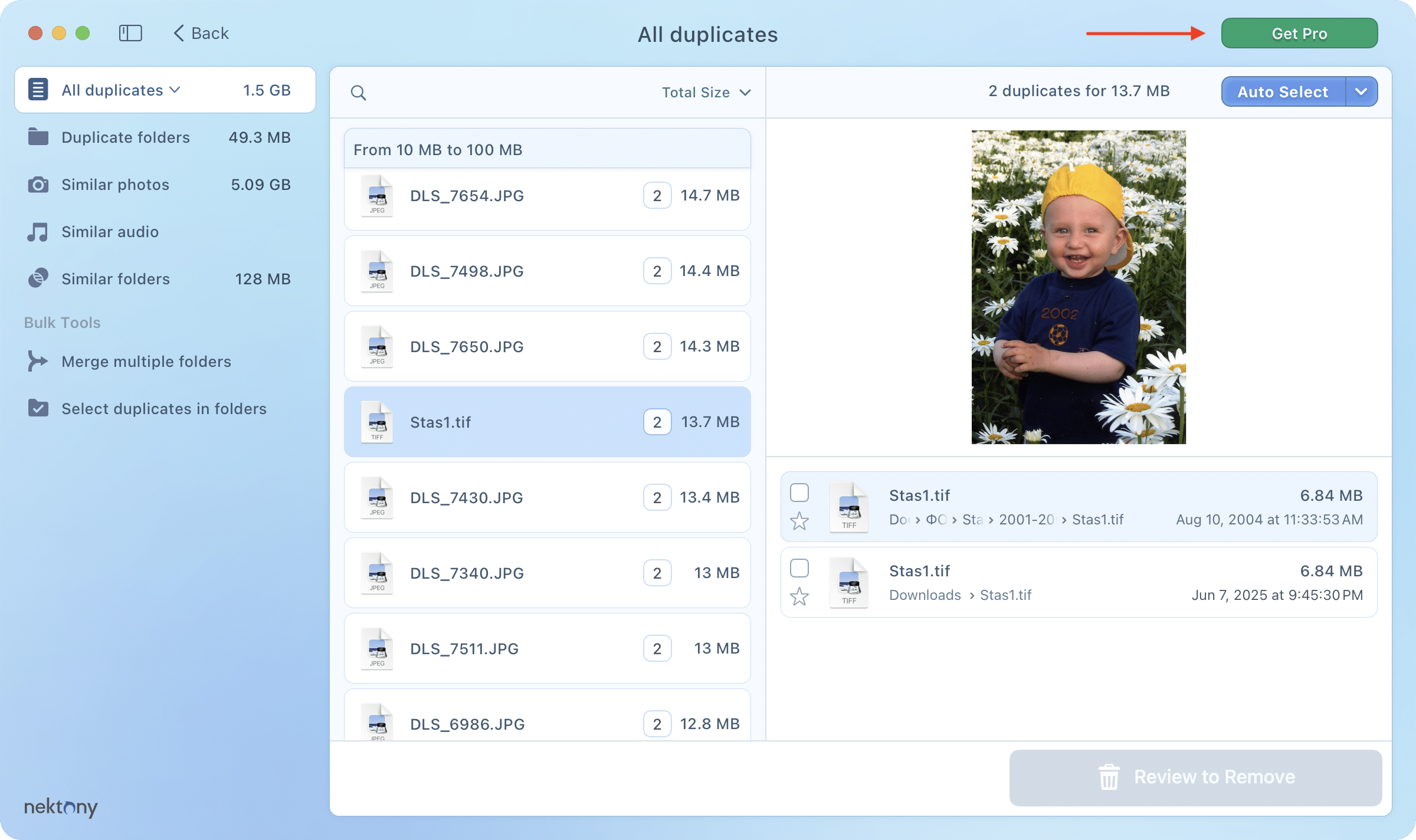Click the 13.7 MB size of Stas1.tif

710,422
